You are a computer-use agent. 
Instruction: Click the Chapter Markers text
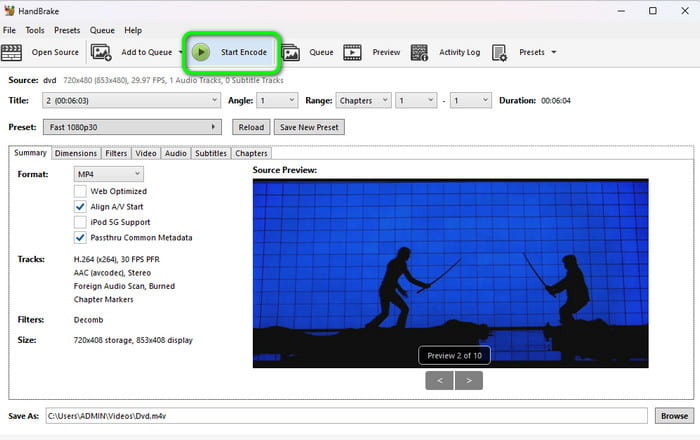(x=104, y=299)
